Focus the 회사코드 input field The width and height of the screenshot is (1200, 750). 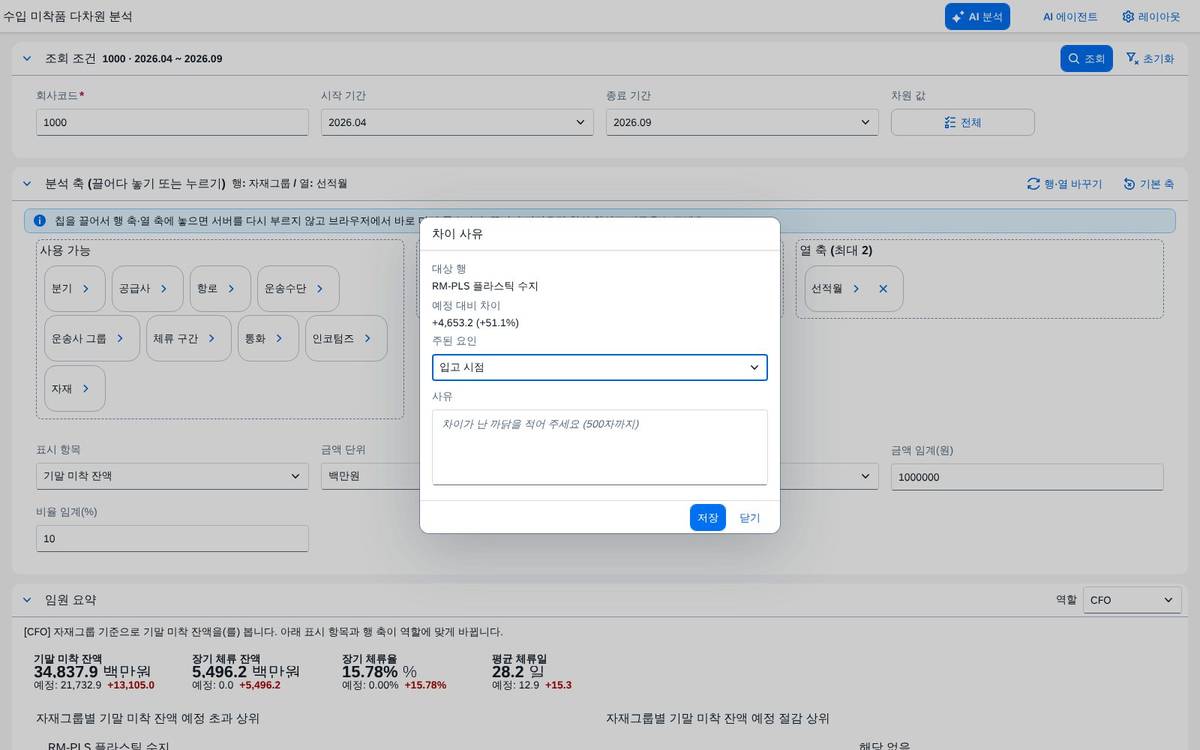[x=172, y=122]
